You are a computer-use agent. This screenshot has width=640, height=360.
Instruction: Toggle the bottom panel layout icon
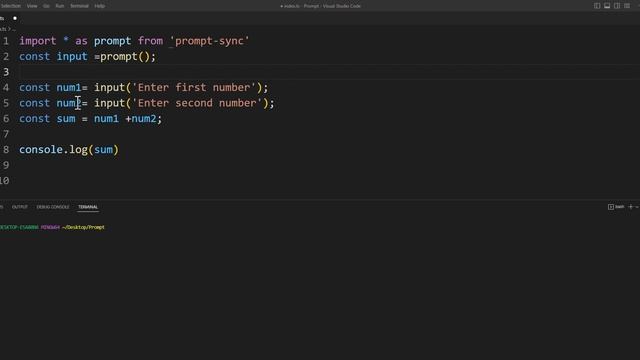607,6
